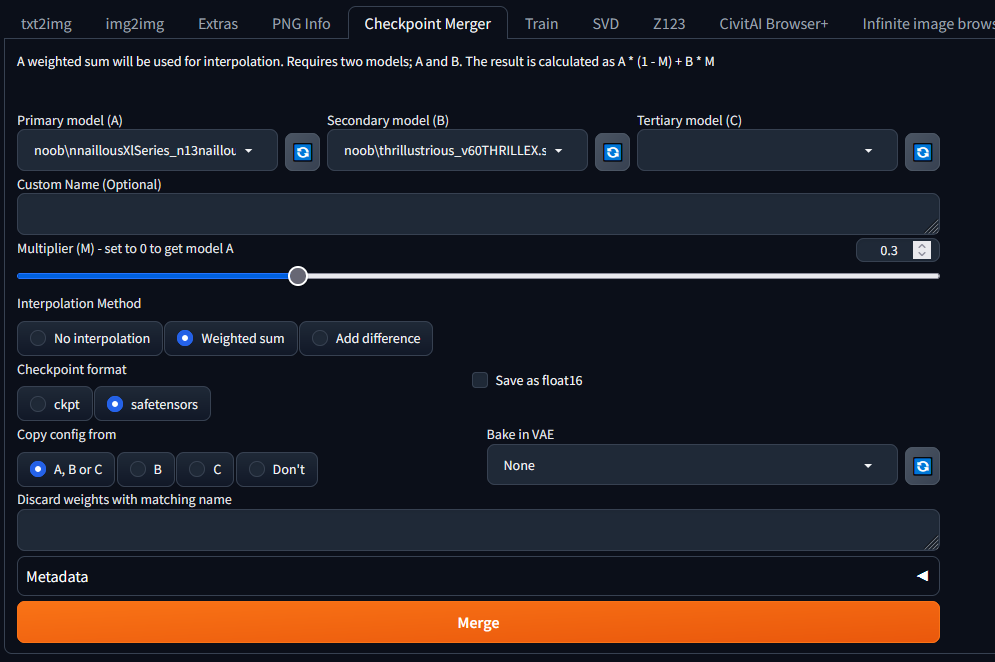Copy config from A, B or C
Screen dimensions: 995x662
66,469
